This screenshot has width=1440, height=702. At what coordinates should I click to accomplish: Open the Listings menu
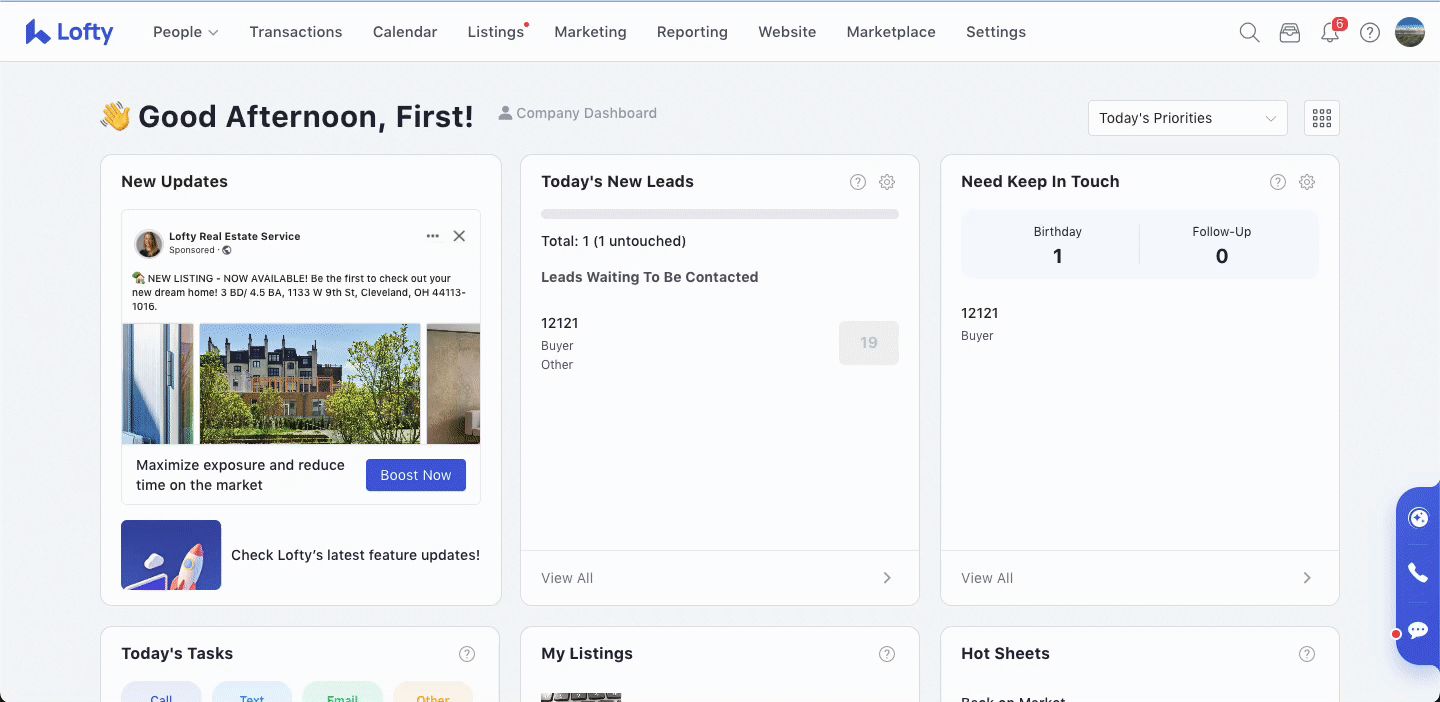(496, 32)
